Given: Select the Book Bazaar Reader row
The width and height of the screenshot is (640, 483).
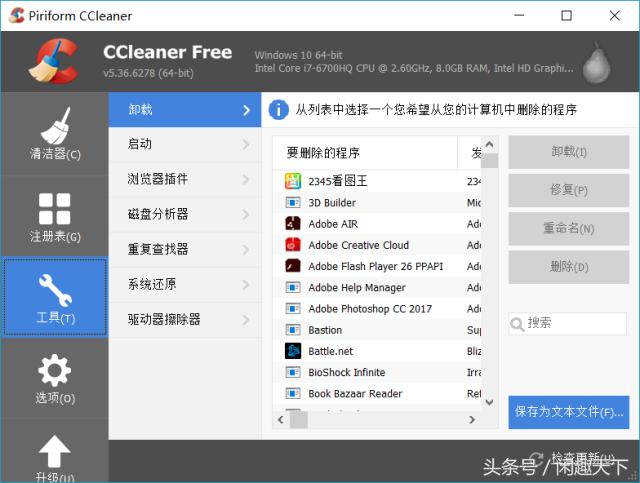Looking at the screenshot, I should click(377, 394).
